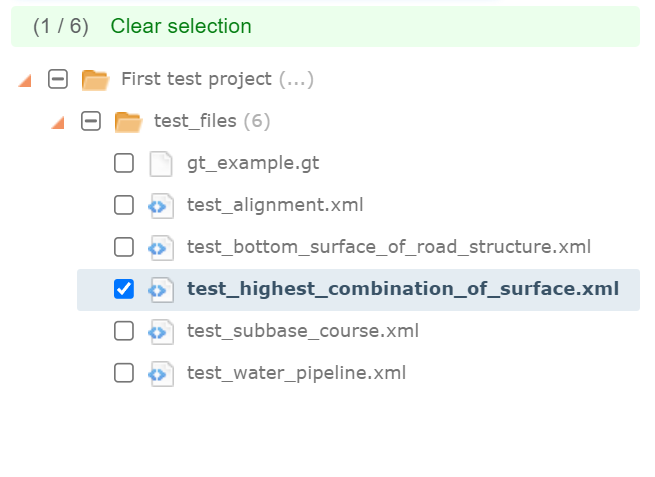The height and width of the screenshot is (477, 655).
Task: Click the test_files folder icon
Action: (128, 122)
